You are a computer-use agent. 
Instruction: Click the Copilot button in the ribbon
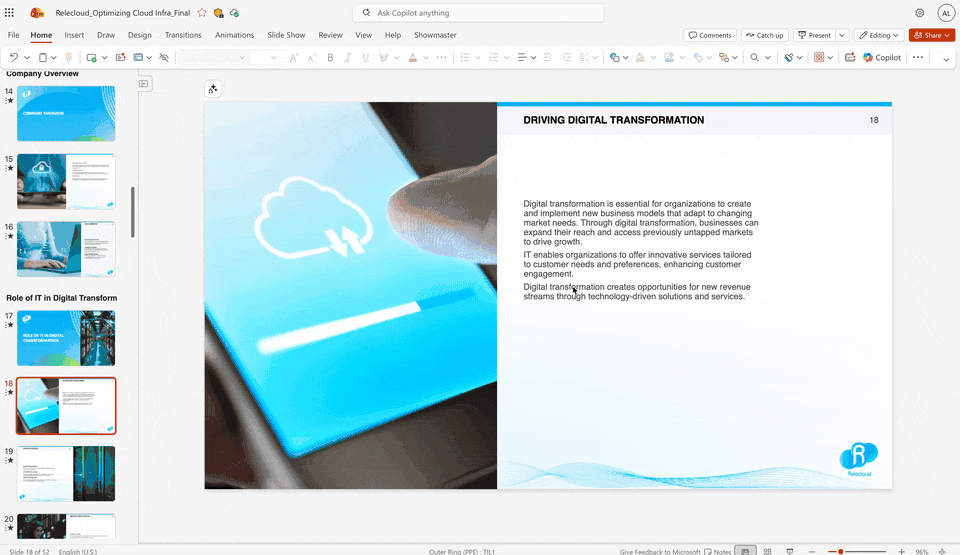pyautogui.click(x=882, y=57)
